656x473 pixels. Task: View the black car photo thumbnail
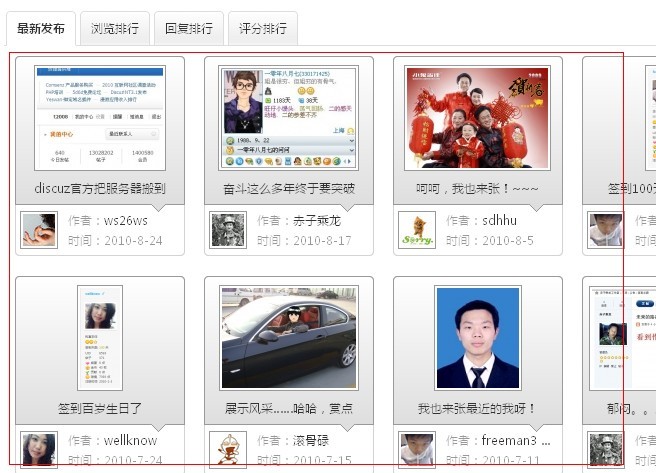(289, 338)
